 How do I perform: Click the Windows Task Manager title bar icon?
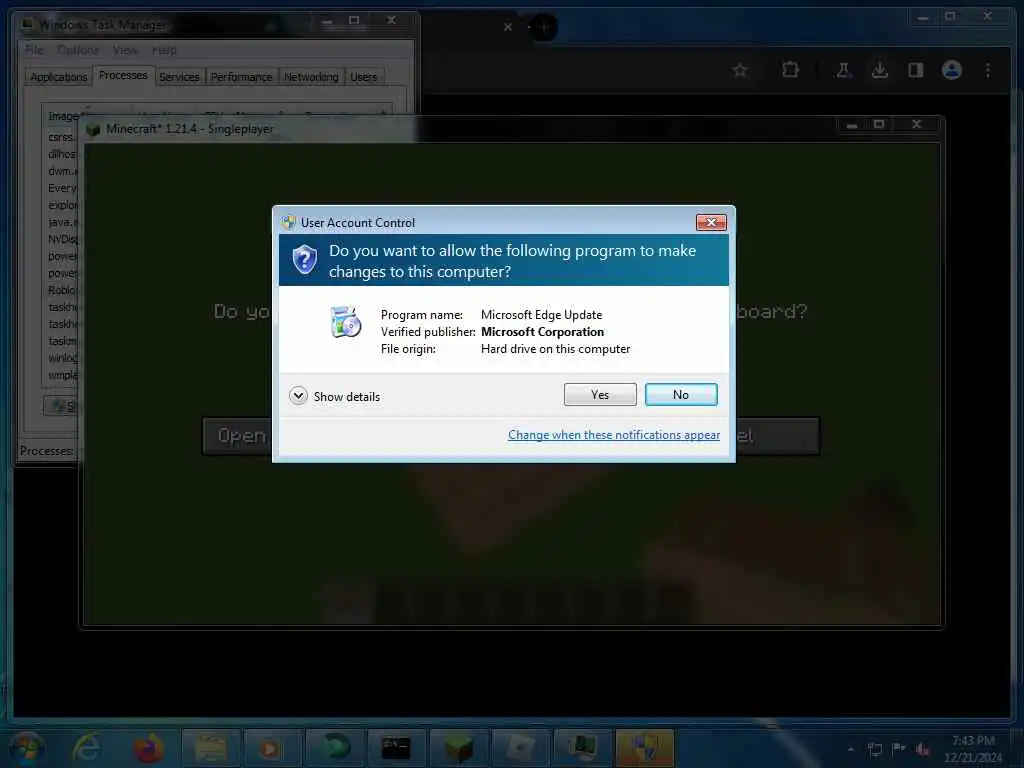(27, 25)
